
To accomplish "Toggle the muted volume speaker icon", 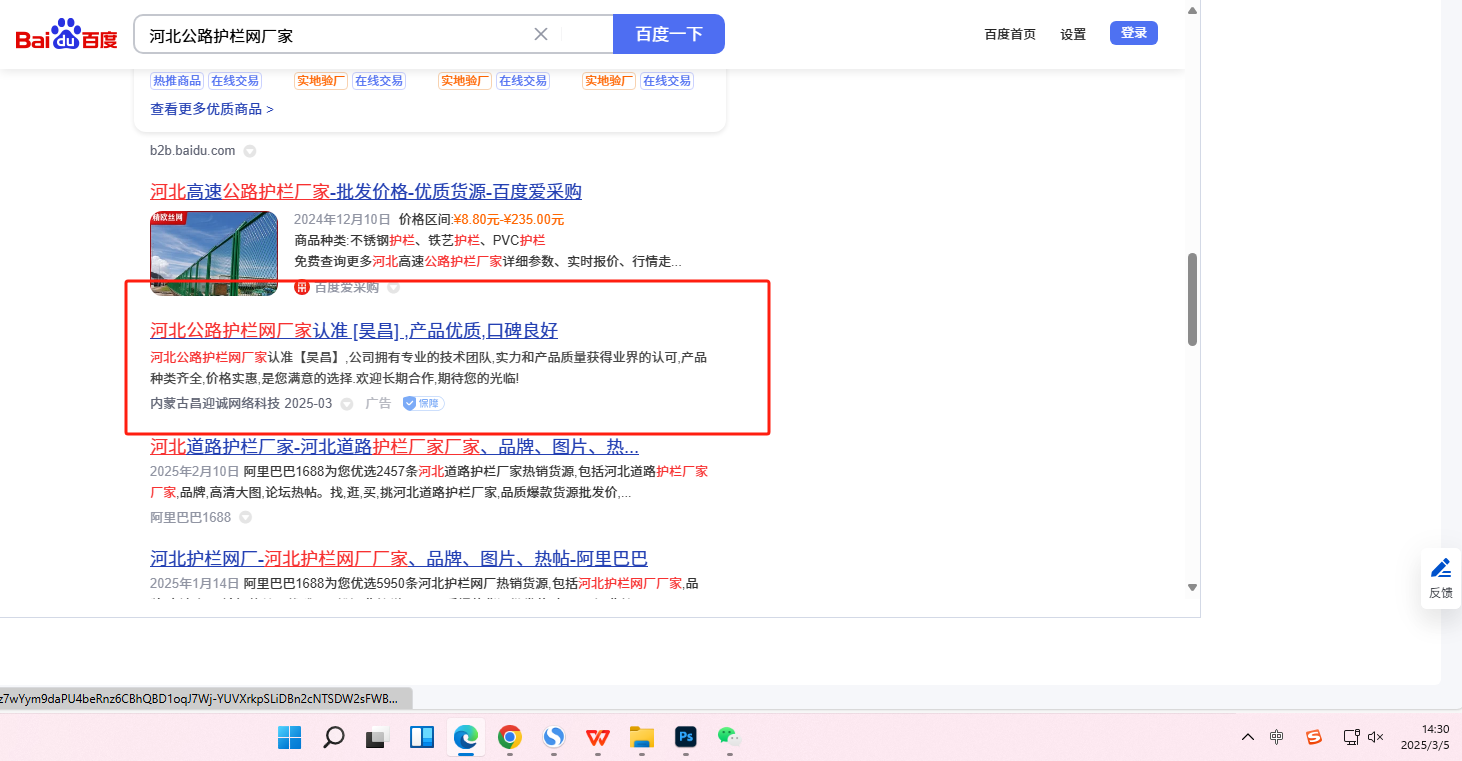I will (1375, 737).
